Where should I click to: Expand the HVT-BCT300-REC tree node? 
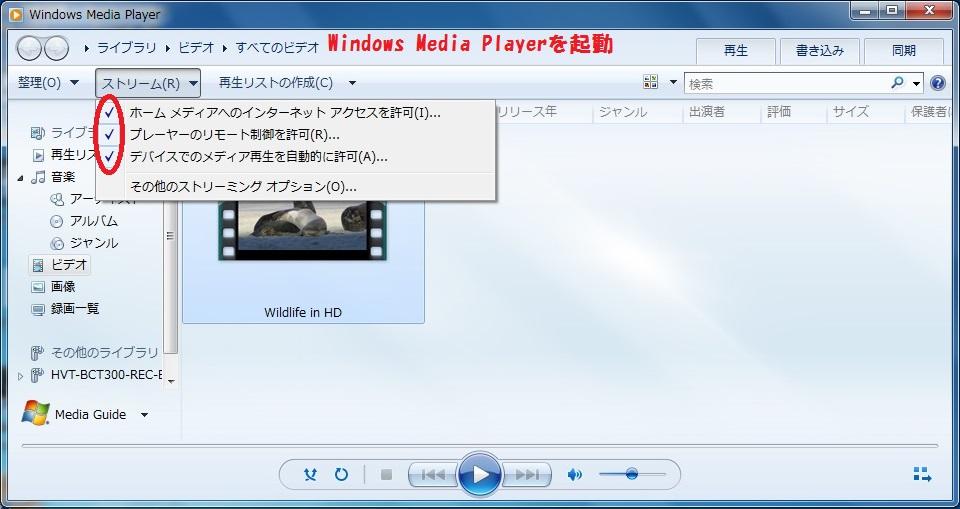(21, 376)
